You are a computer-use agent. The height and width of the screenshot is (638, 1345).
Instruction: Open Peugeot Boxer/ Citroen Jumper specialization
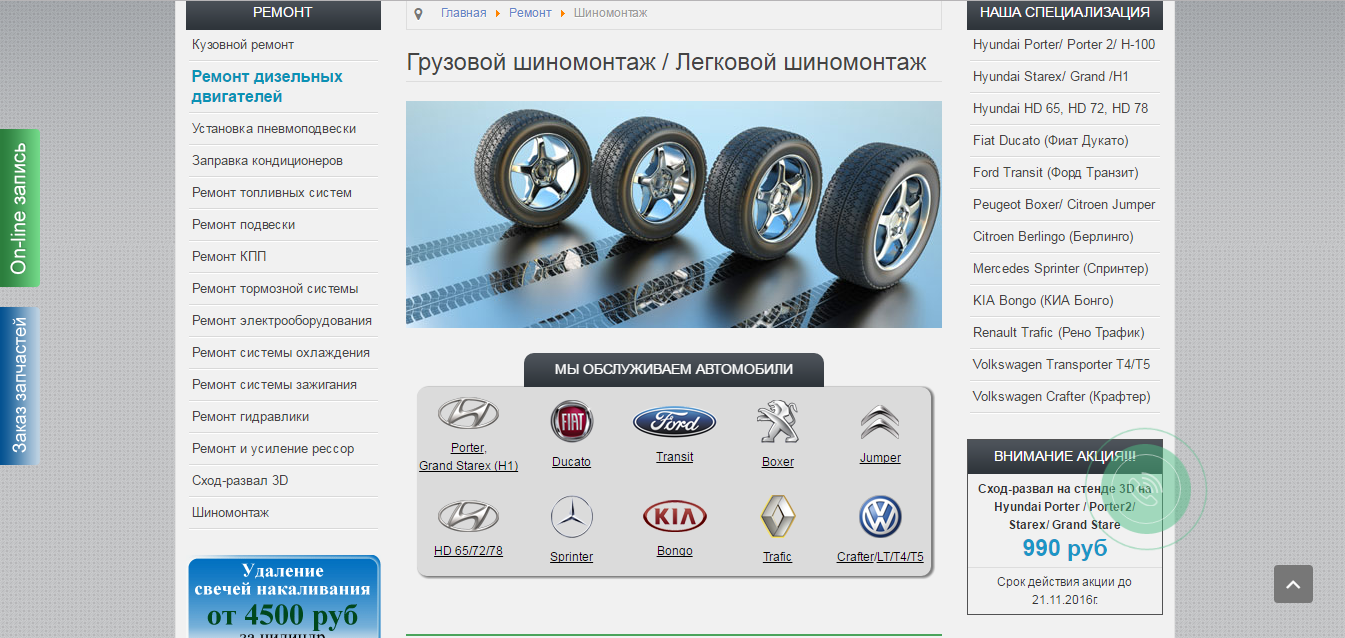[1064, 205]
